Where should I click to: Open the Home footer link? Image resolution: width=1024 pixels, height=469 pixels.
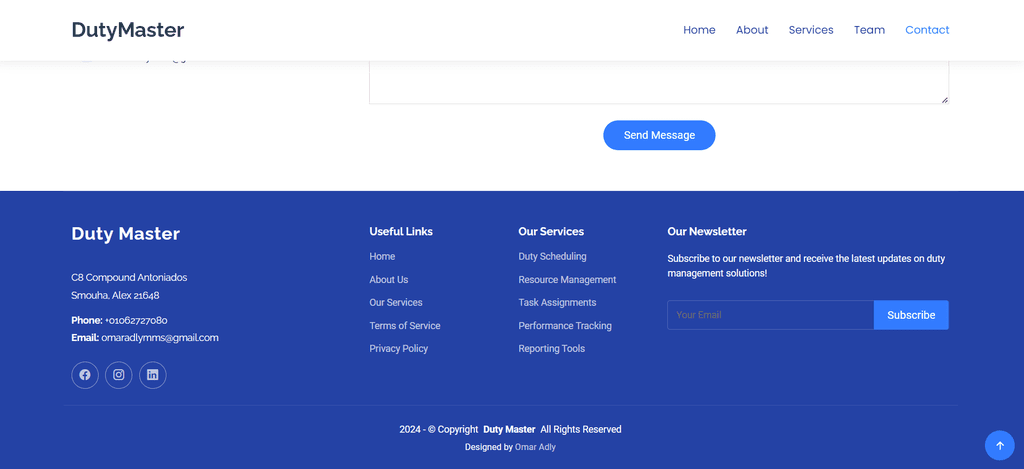[382, 257]
